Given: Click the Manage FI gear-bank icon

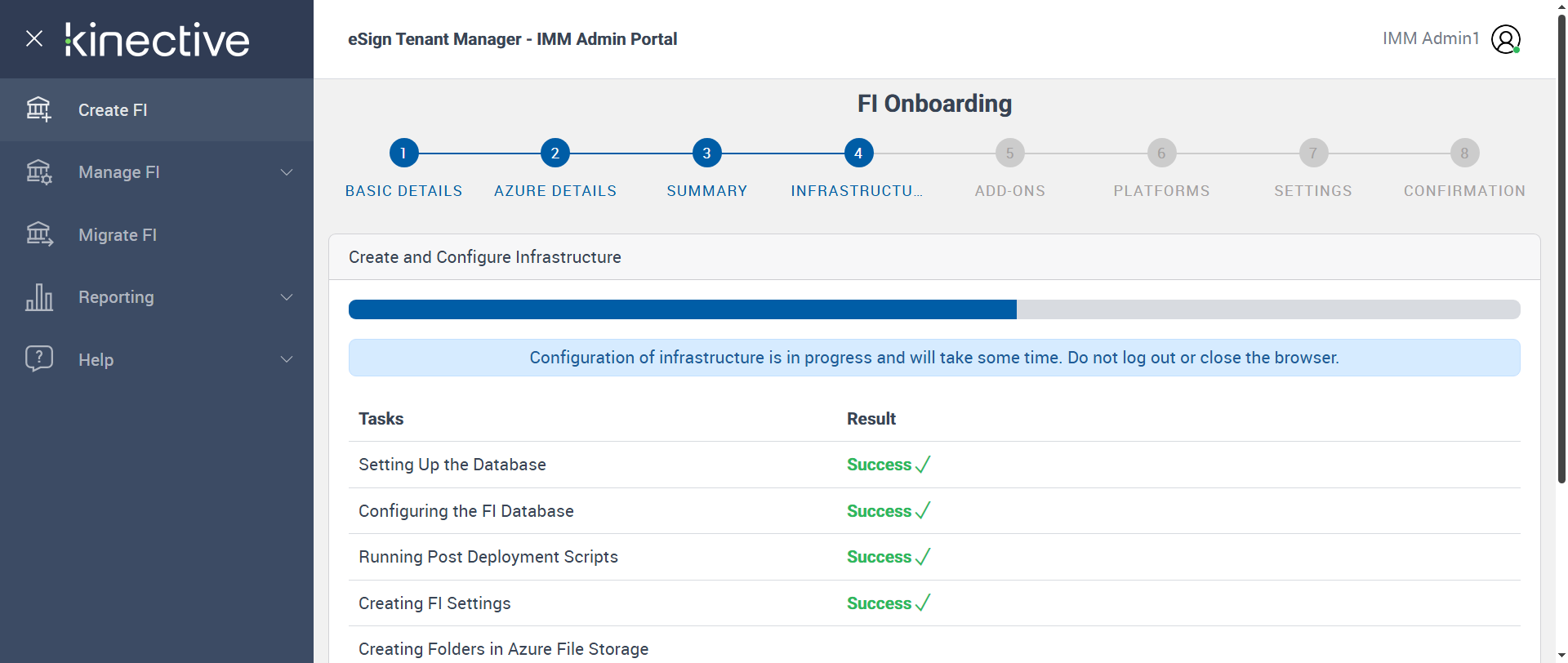Looking at the screenshot, I should click(38, 172).
